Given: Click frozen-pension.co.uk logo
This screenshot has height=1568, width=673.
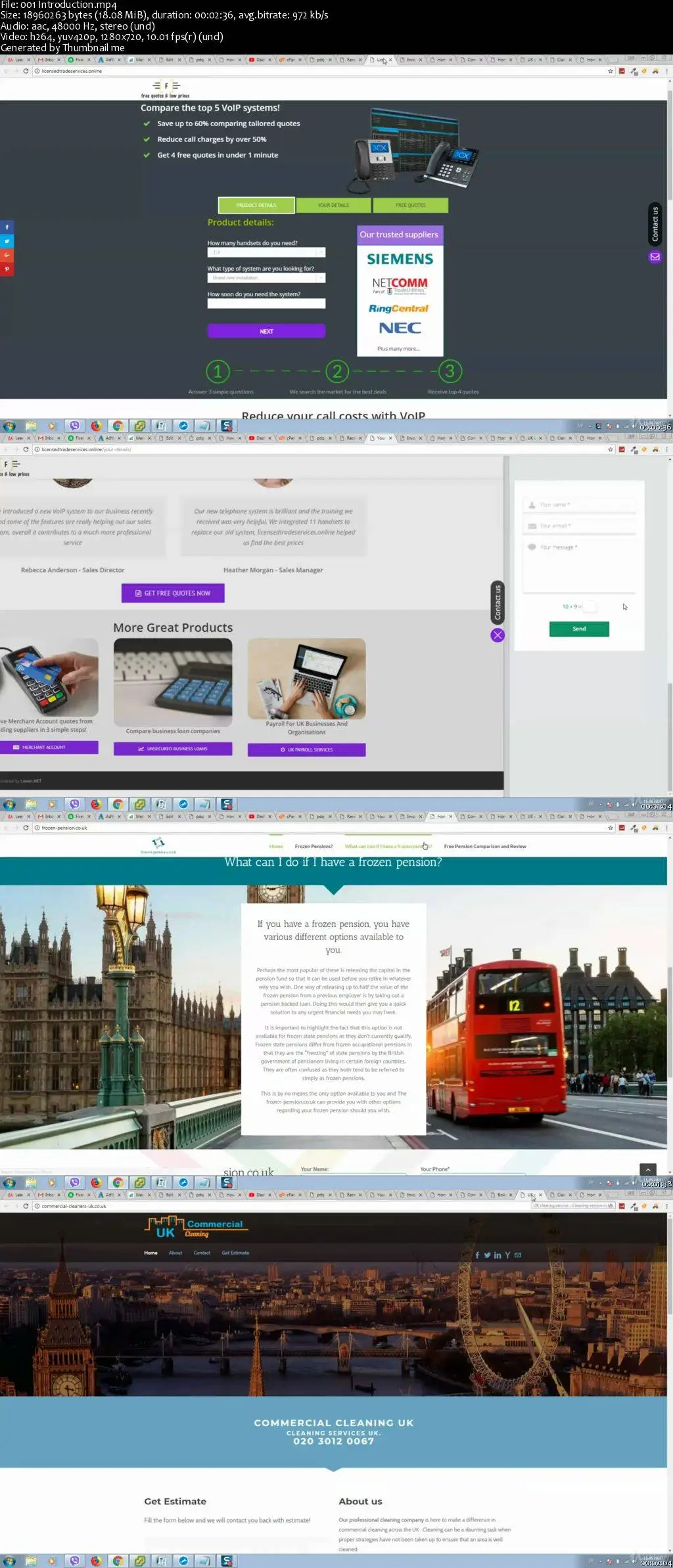Looking at the screenshot, I should [158, 845].
